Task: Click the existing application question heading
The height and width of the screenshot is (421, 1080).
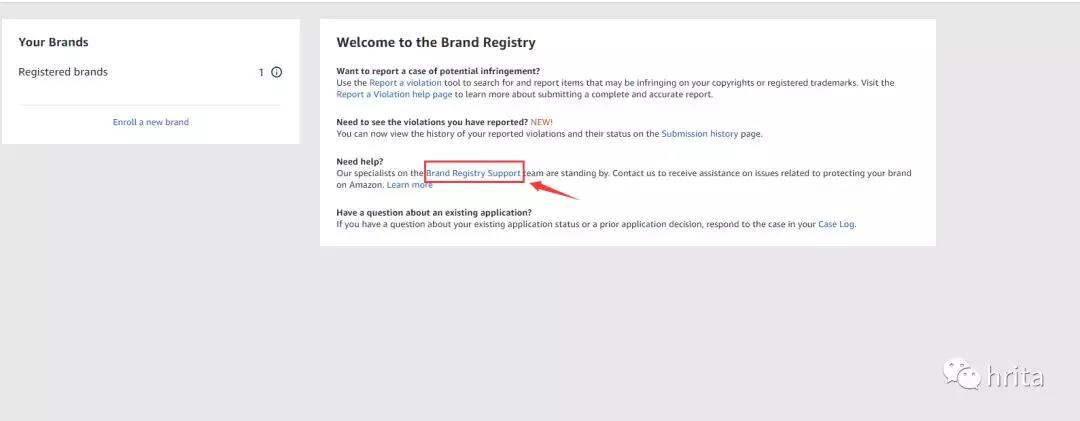Action: pos(434,212)
